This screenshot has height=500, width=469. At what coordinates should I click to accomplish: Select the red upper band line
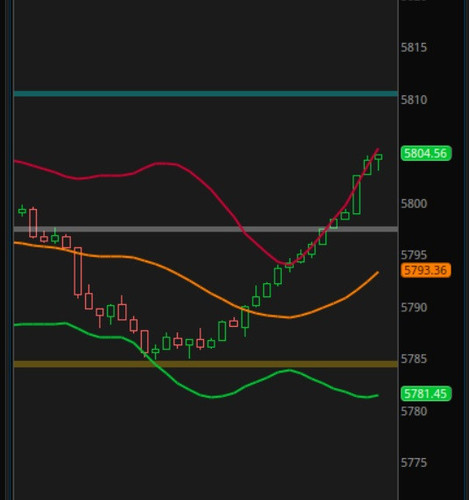pyautogui.click(x=197, y=176)
